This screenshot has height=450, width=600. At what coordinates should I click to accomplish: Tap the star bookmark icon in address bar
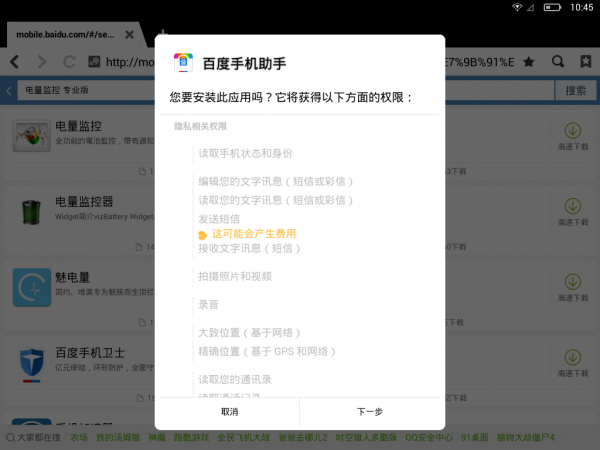pos(529,62)
